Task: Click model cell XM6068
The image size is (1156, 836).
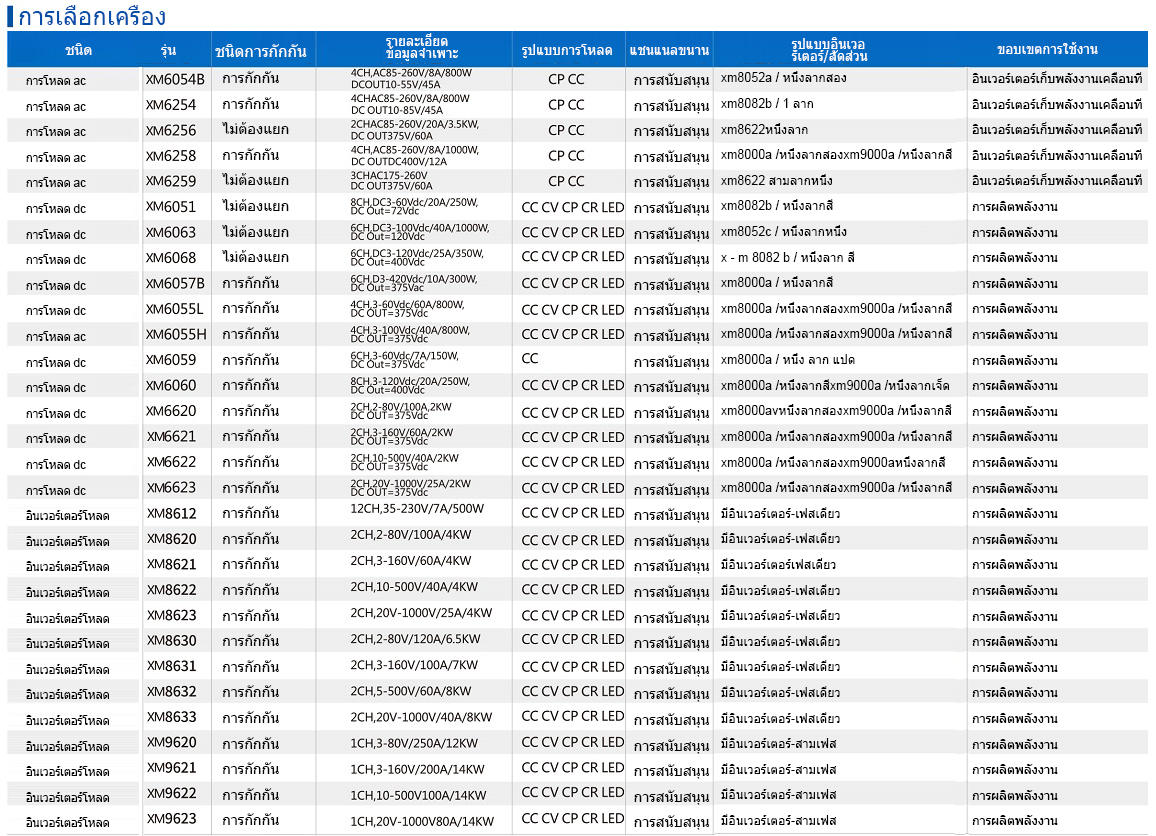Action: click(171, 257)
